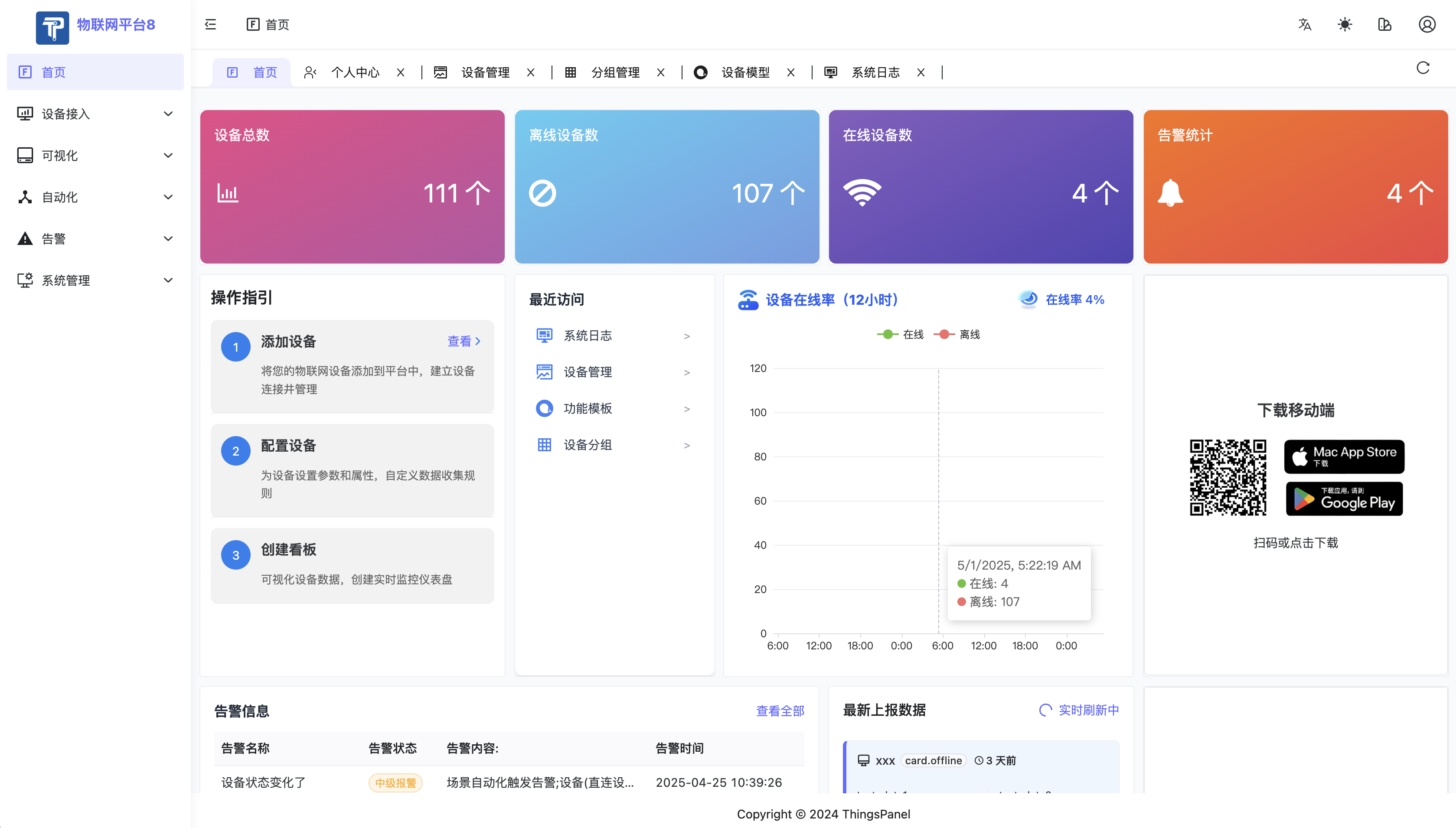Click the 查看全部 link in 告警信息
This screenshot has height=828, width=1456.
[x=780, y=711]
